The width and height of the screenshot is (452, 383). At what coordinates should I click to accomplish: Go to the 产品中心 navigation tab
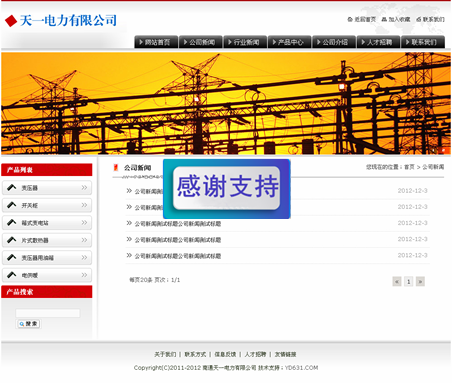[x=289, y=42]
